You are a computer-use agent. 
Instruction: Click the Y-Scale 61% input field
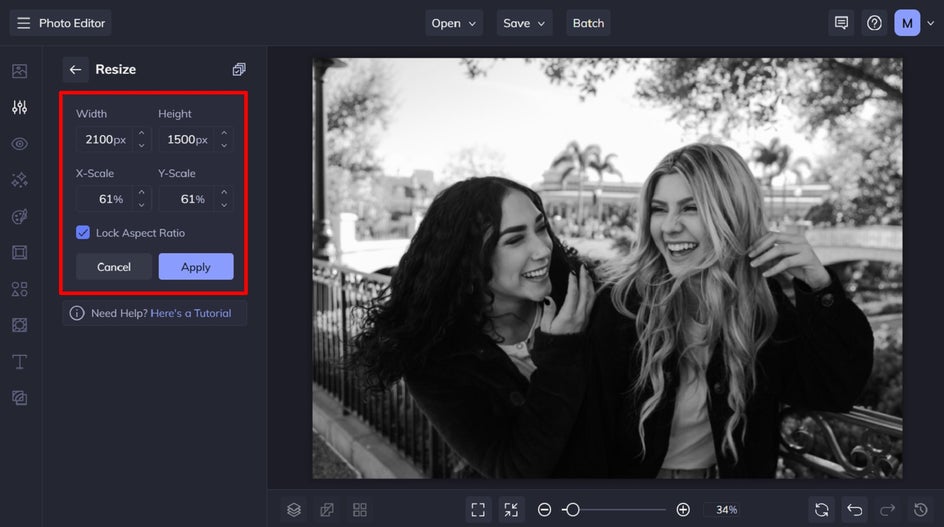pos(188,199)
